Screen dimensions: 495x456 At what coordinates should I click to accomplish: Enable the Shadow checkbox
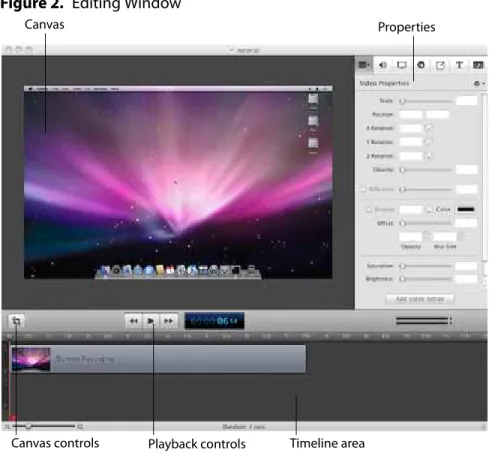pos(368,210)
